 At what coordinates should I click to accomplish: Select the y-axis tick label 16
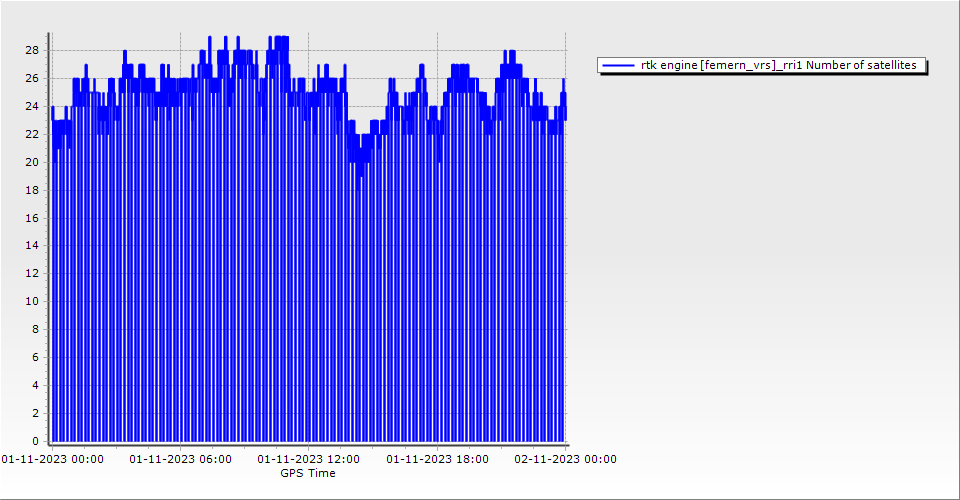click(32, 218)
